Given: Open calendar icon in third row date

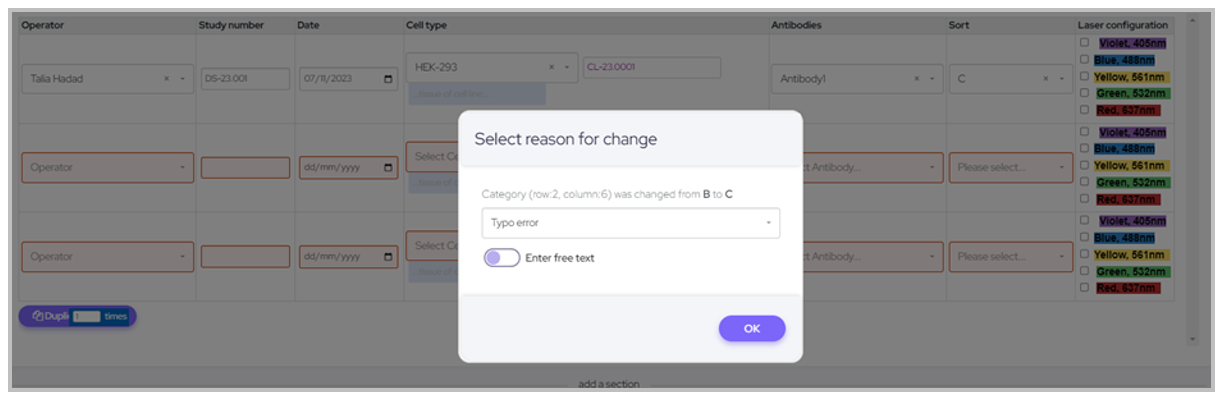Looking at the screenshot, I should (389, 257).
